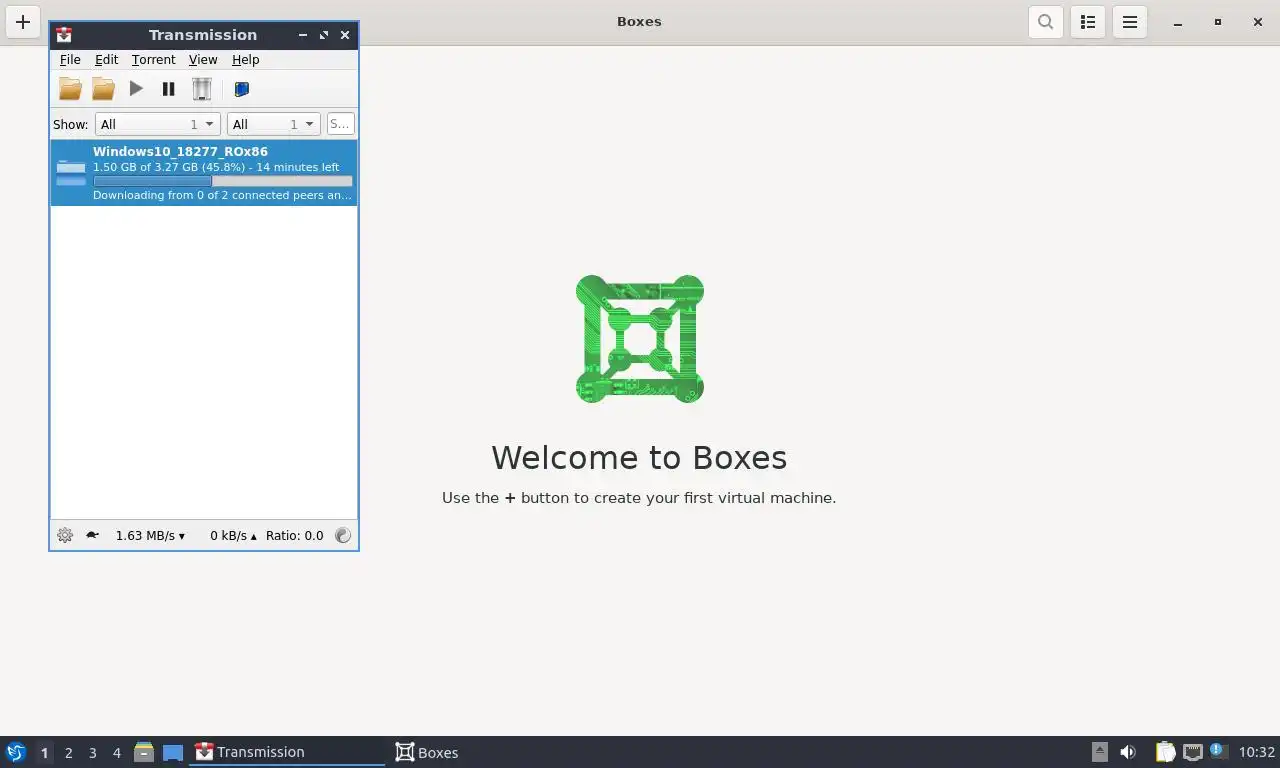
Task: Maximize the Boxes window
Action: click(x=1218, y=22)
